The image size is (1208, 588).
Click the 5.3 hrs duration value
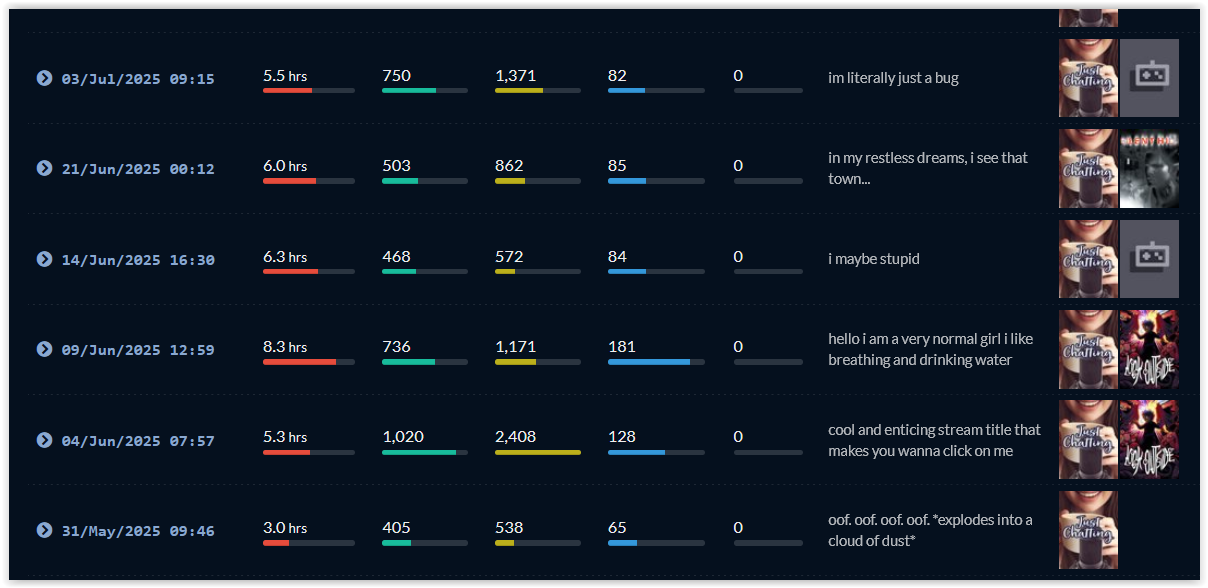click(x=285, y=437)
